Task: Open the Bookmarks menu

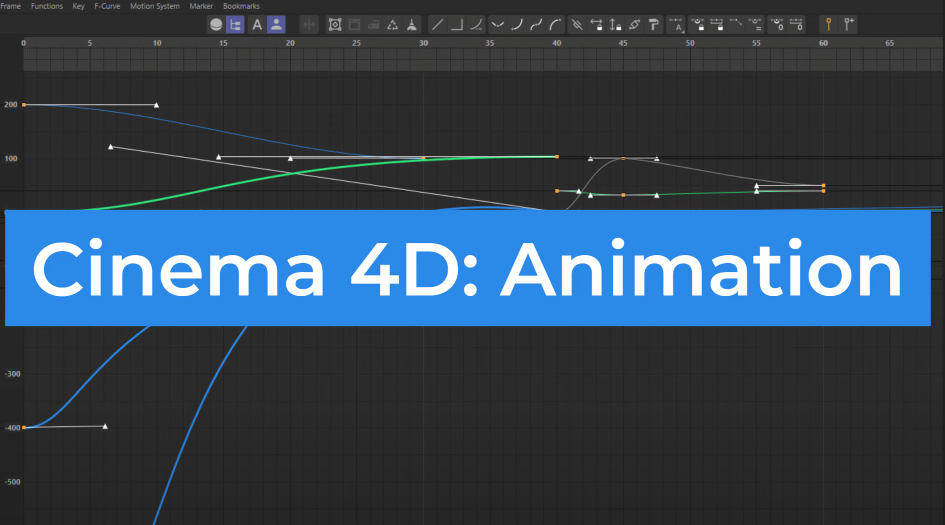Action: point(241,6)
